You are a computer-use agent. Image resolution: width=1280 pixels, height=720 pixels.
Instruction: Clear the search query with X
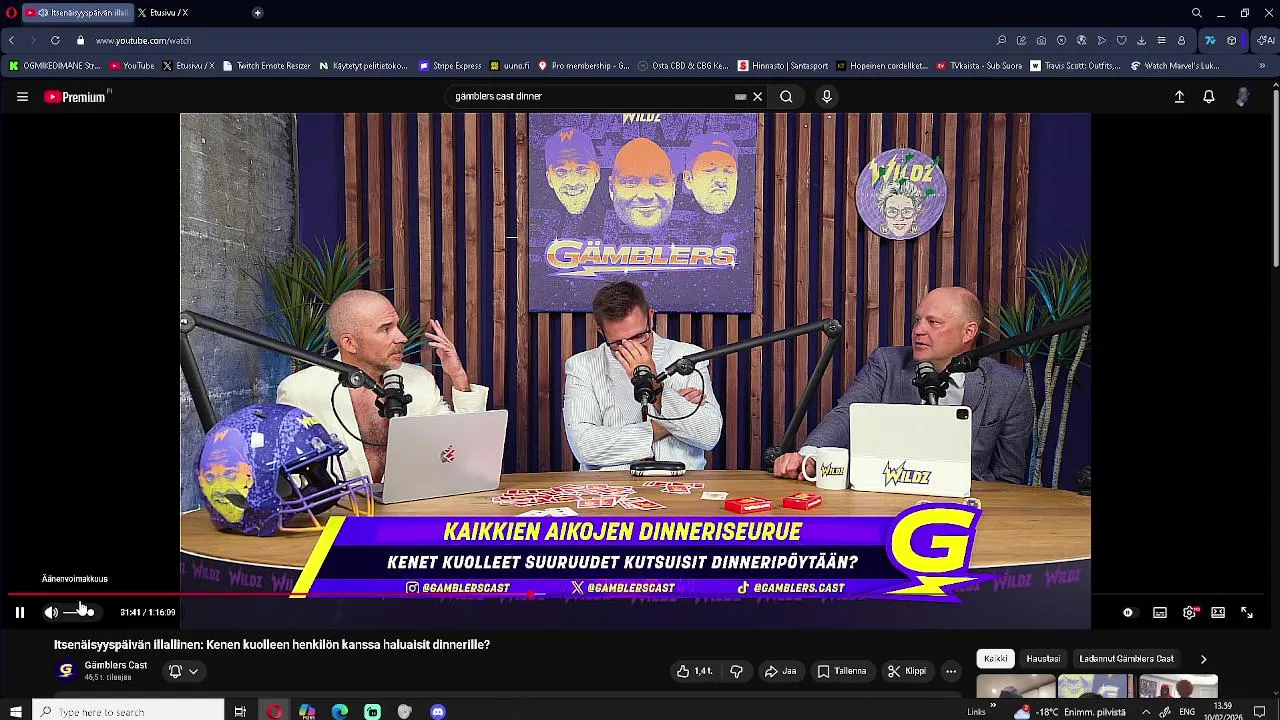point(758,97)
